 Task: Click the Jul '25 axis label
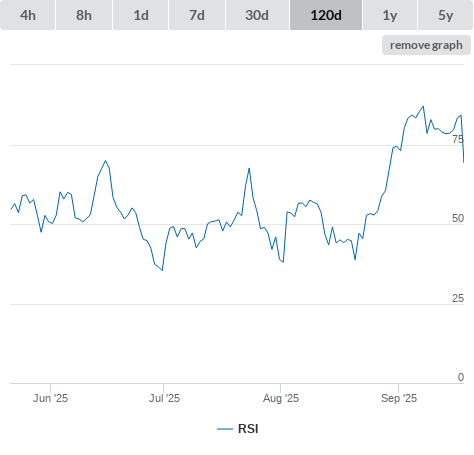164,398
